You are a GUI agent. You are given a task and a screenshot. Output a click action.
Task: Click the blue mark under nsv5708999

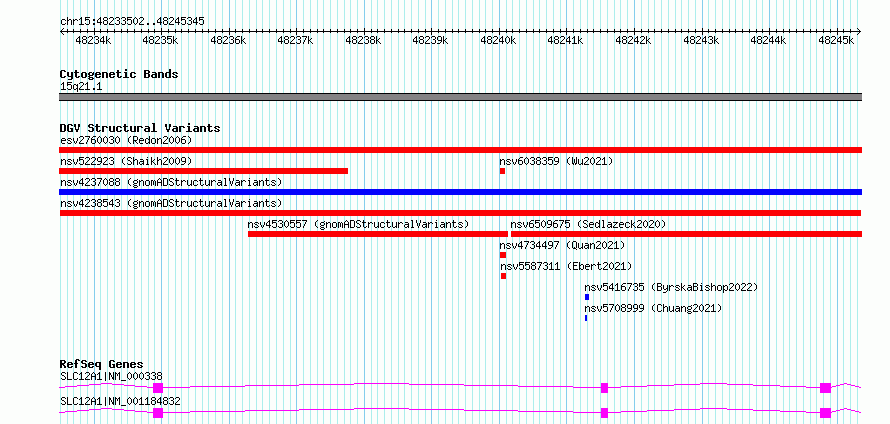pos(586,318)
